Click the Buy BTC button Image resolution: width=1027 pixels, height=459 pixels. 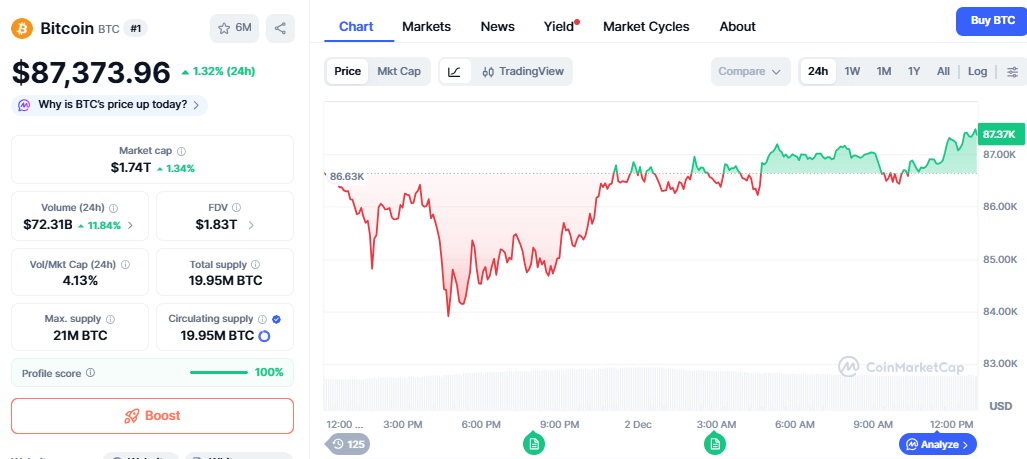point(992,21)
